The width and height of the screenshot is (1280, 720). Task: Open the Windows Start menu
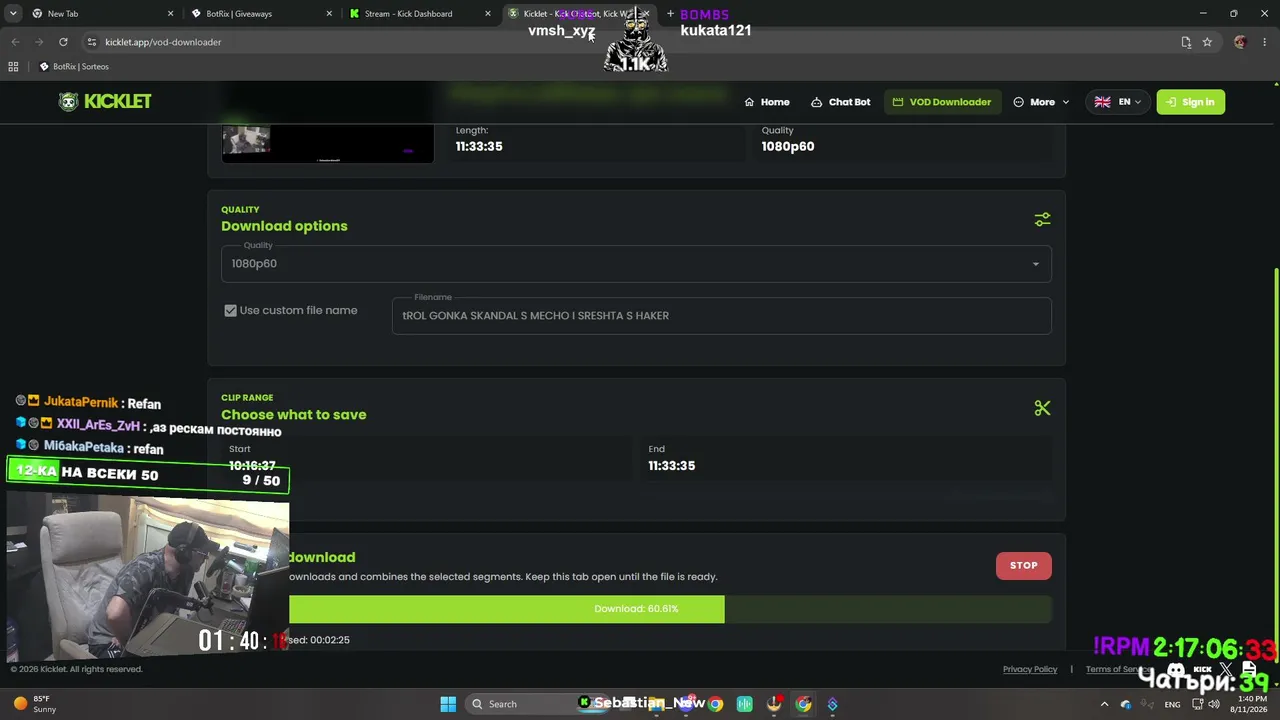click(448, 704)
